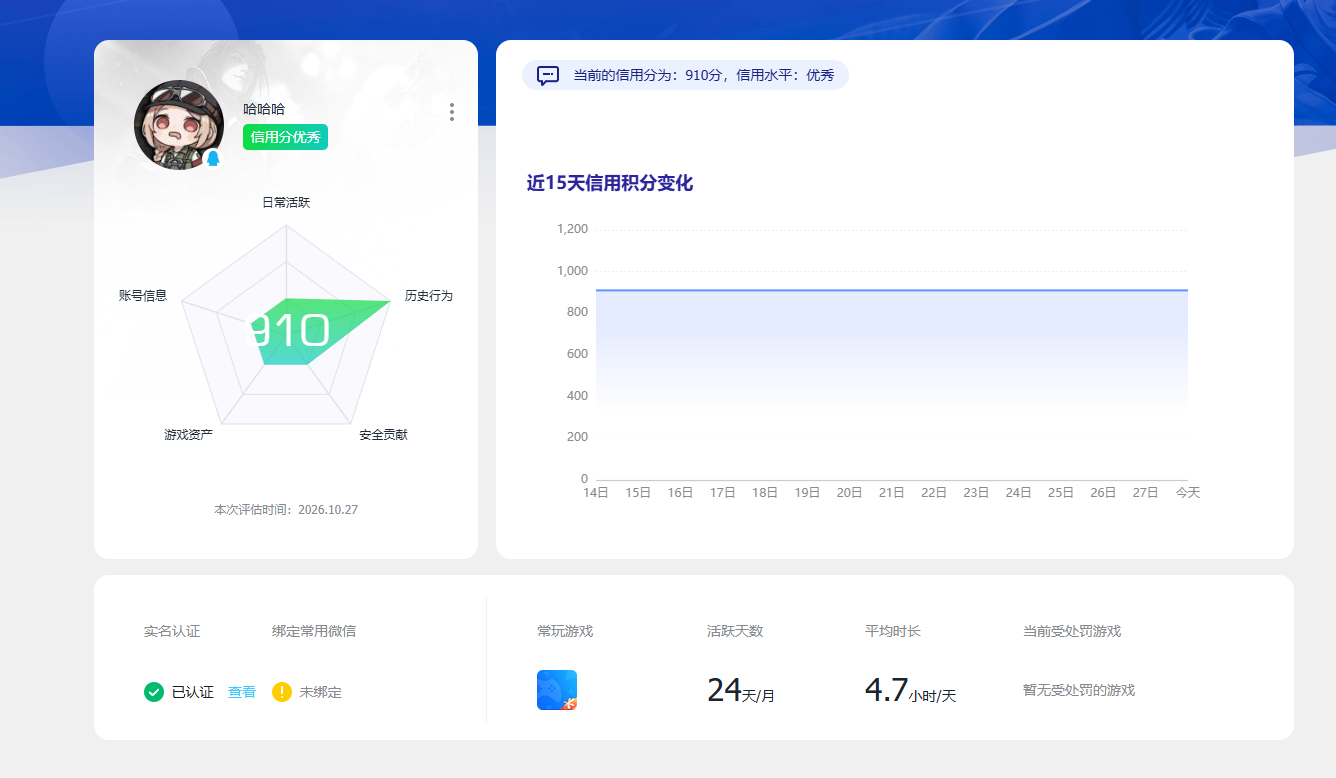The height and width of the screenshot is (778, 1336).
Task: Click the 安全贡献 radar axis label
Action: (x=384, y=434)
